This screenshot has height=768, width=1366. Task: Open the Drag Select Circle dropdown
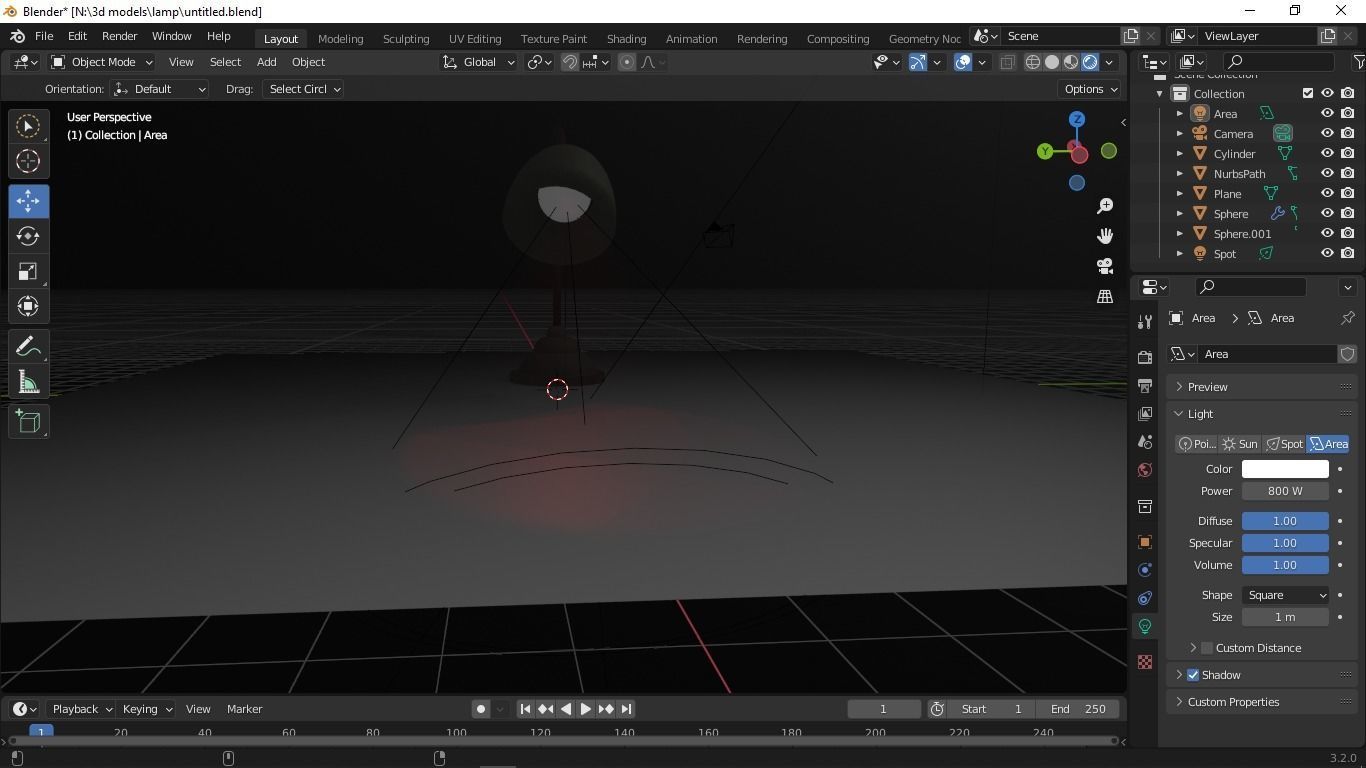[303, 89]
